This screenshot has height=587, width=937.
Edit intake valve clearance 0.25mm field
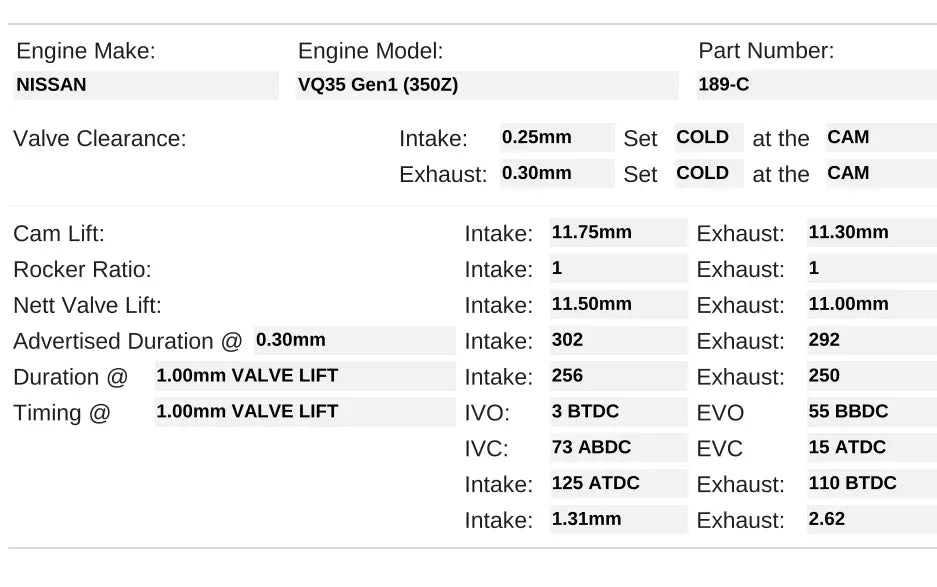click(x=557, y=138)
